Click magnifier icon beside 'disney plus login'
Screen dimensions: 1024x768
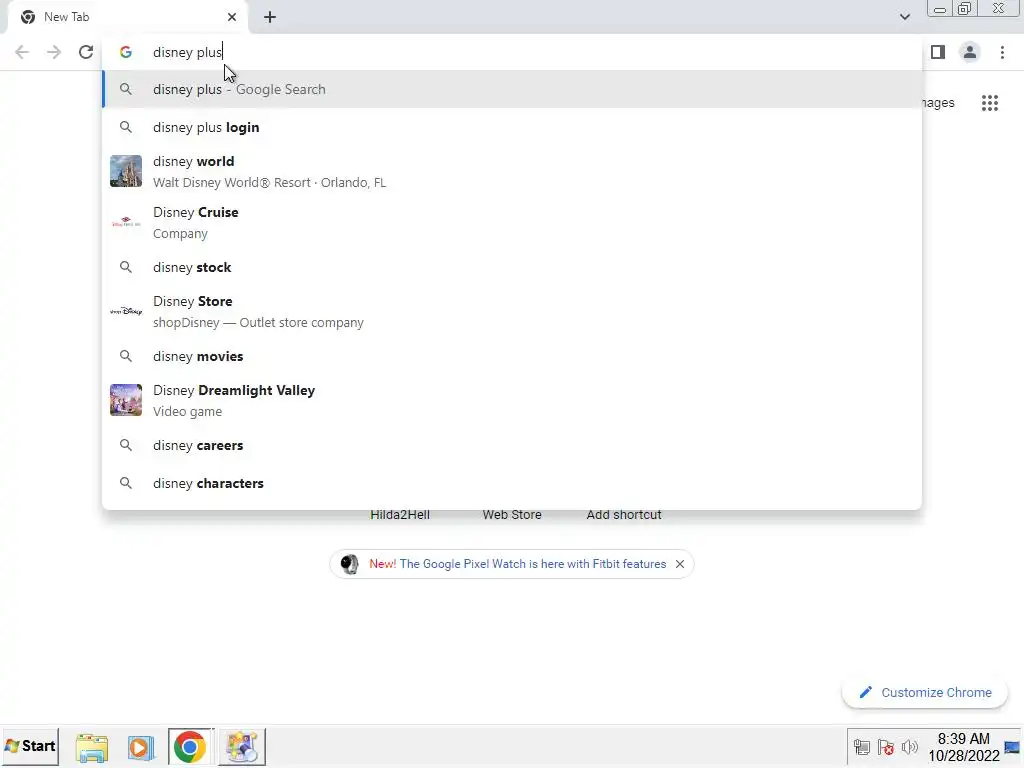tap(125, 127)
